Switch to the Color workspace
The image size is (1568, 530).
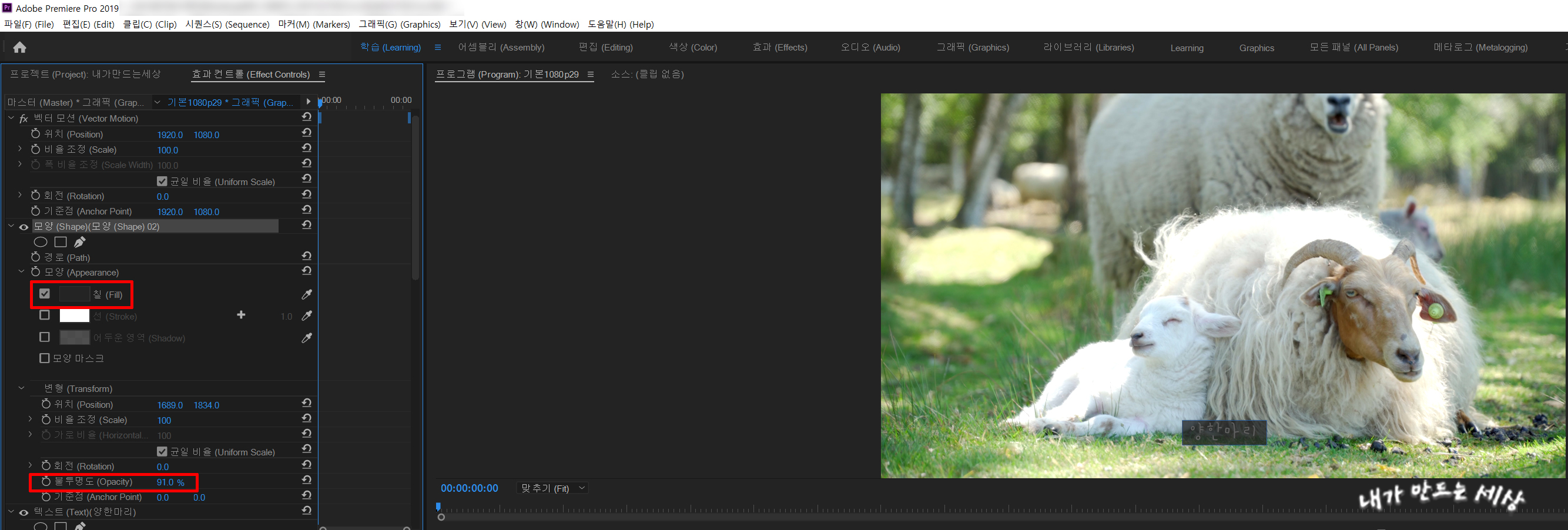click(693, 48)
